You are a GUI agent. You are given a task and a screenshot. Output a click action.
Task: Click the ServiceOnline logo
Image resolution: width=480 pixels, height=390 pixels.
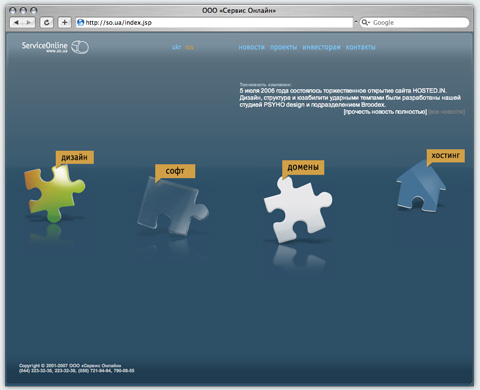click(55, 47)
